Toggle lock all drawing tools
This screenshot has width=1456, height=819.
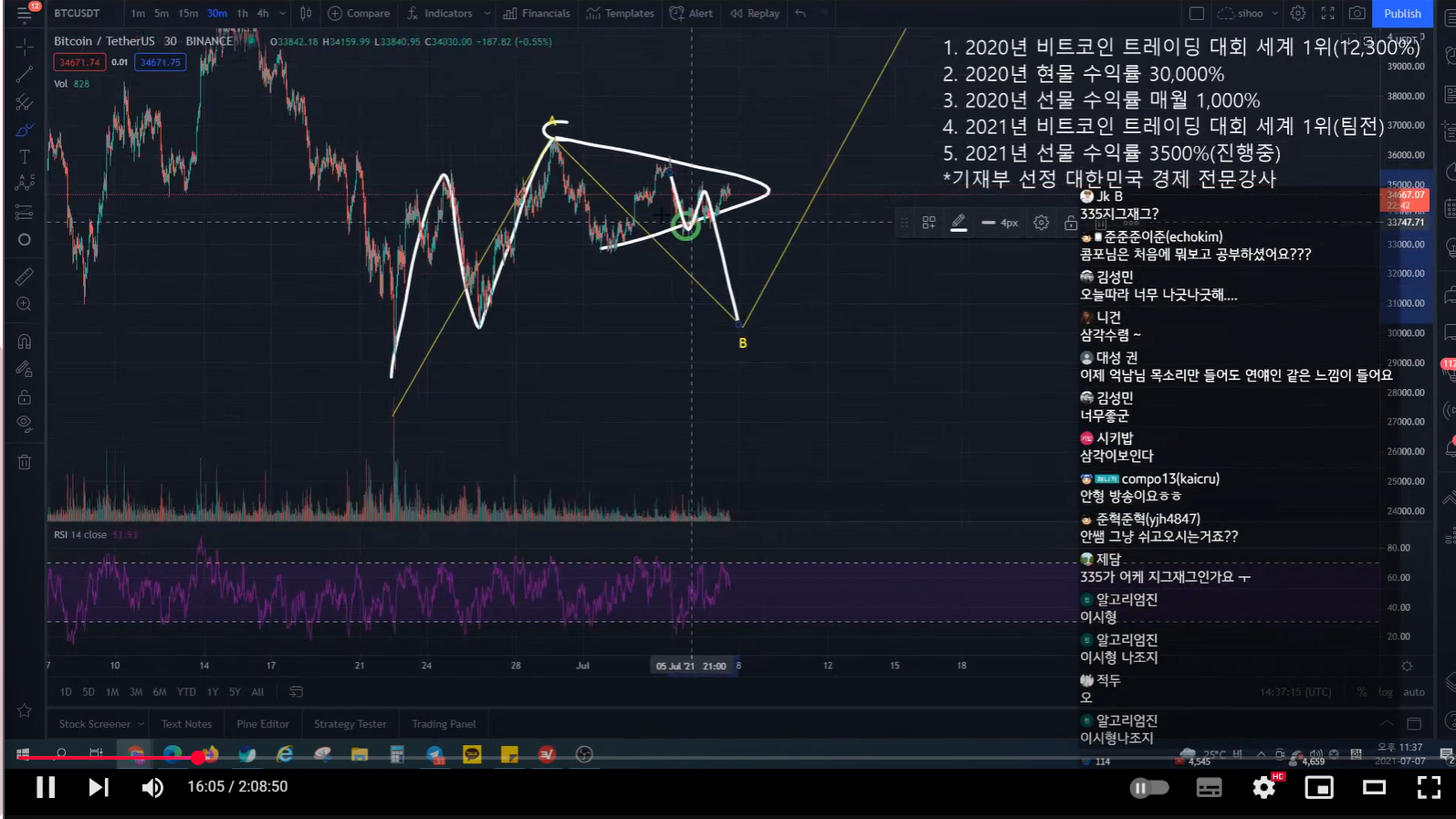[x=25, y=397]
